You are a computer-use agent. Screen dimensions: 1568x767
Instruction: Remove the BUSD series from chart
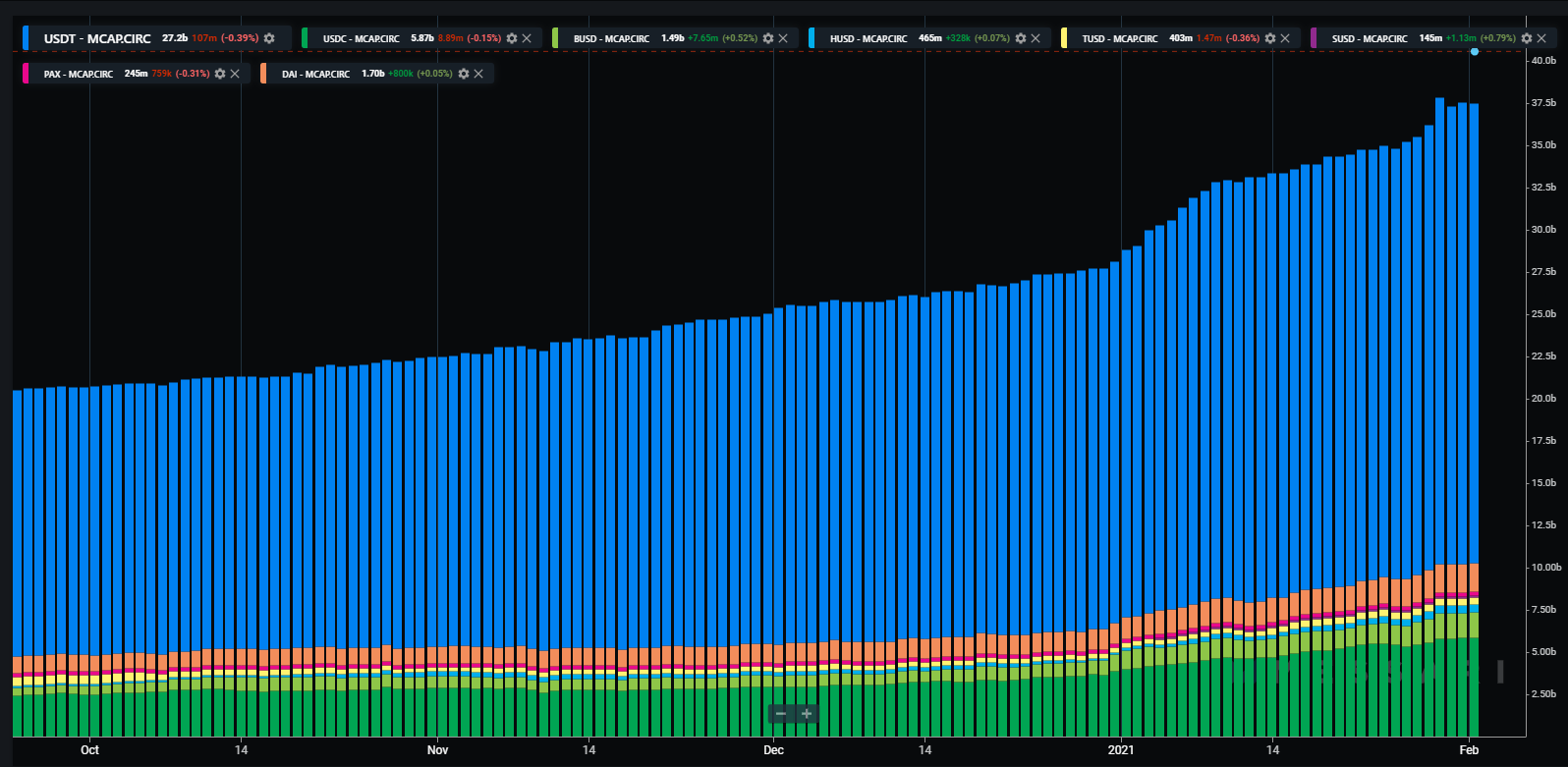[x=783, y=38]
